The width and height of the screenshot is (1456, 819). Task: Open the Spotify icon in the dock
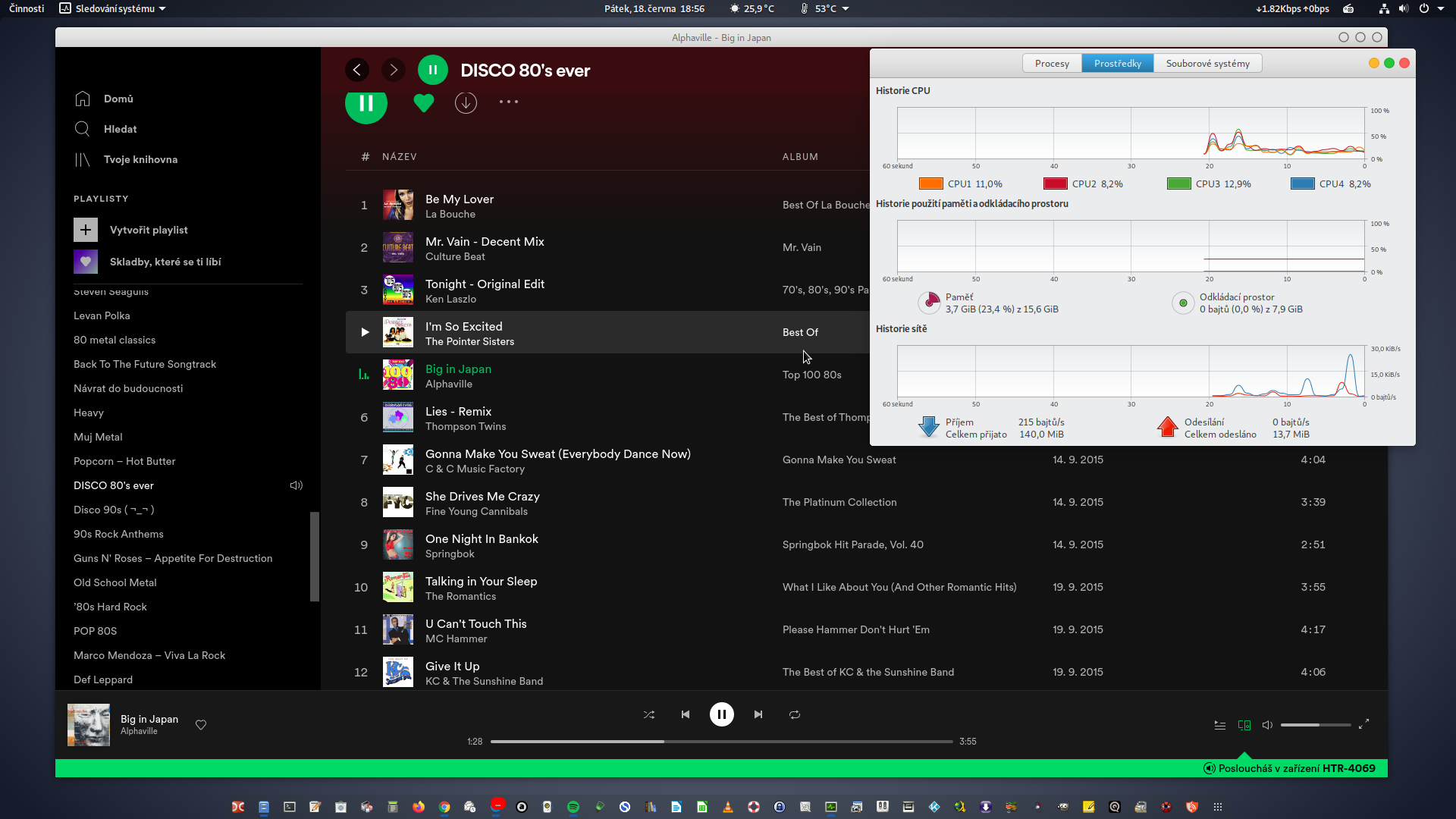point(573,807)
